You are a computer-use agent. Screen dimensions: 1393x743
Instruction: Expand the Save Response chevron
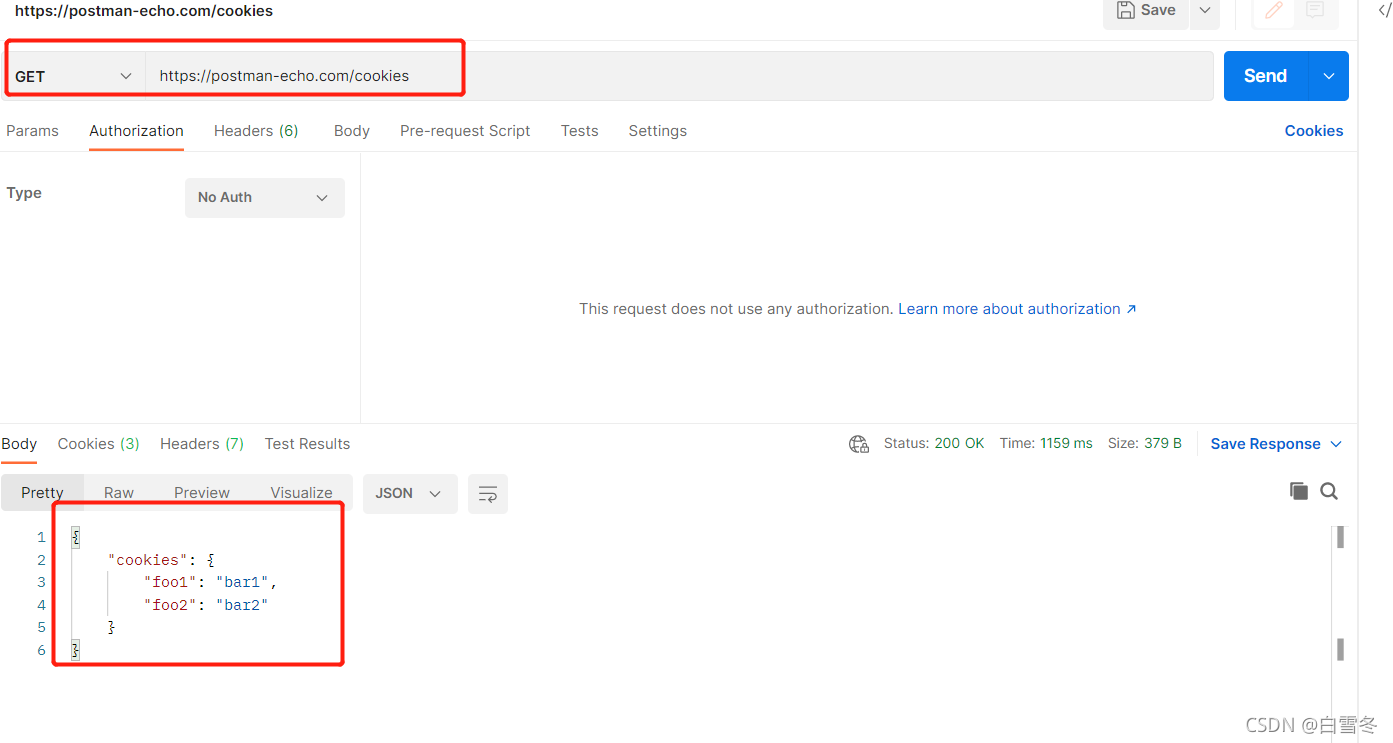click(x=1335, y=444)
